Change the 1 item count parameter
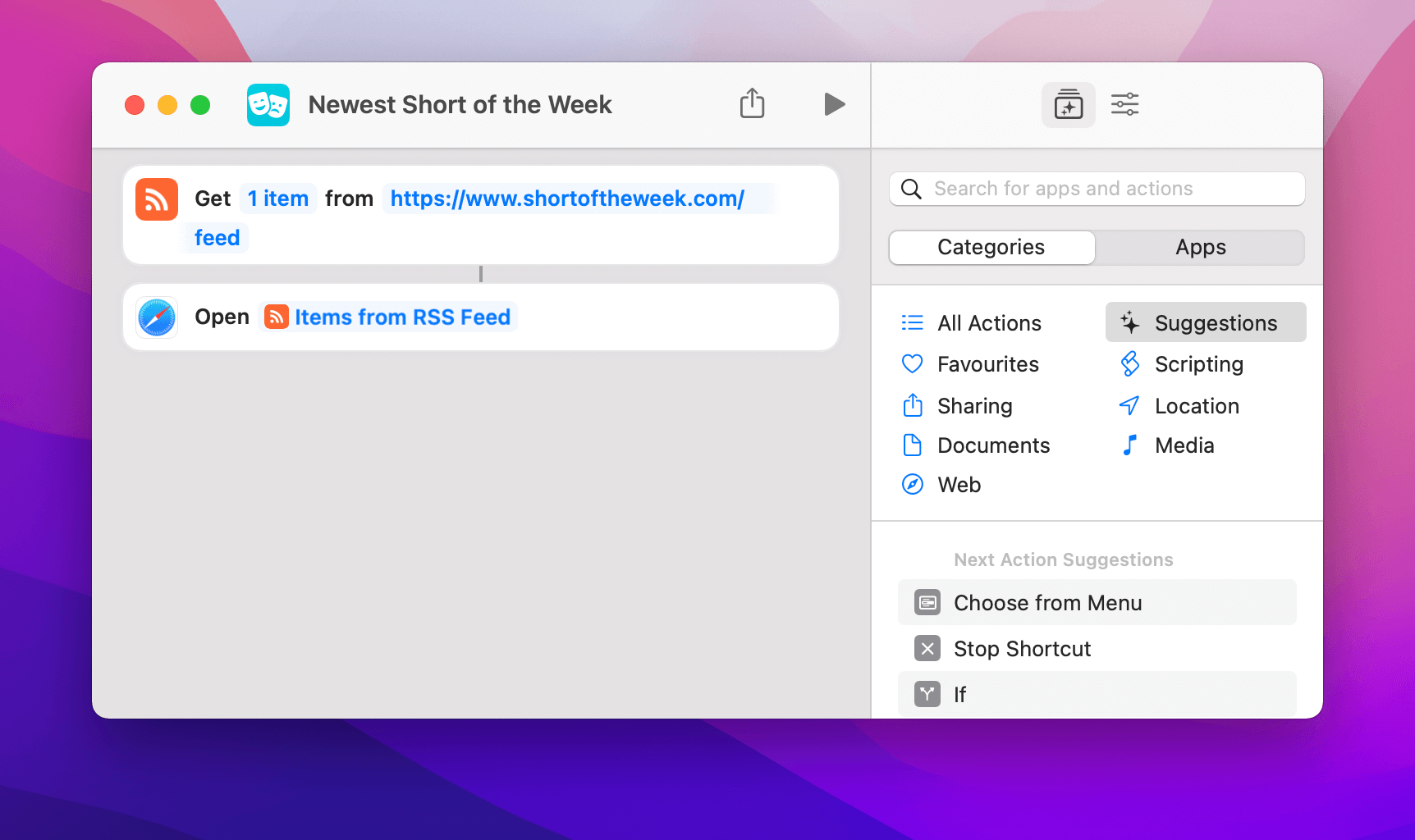 click(277, 198)
